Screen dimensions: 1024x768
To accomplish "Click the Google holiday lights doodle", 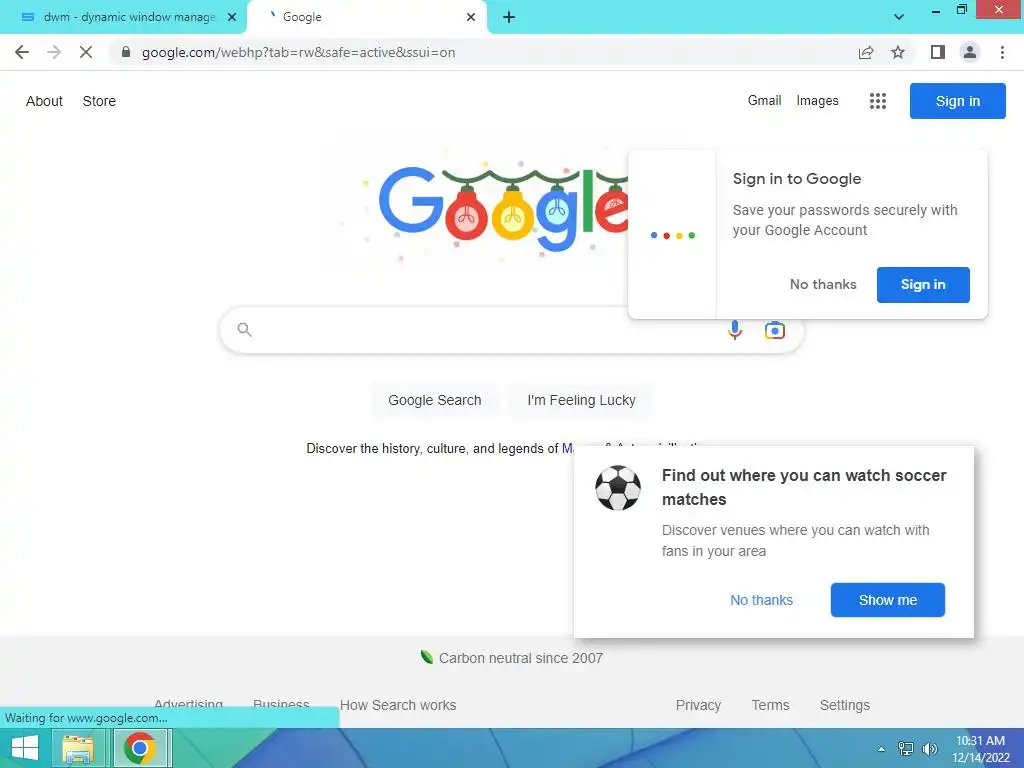I will [503, 208].
